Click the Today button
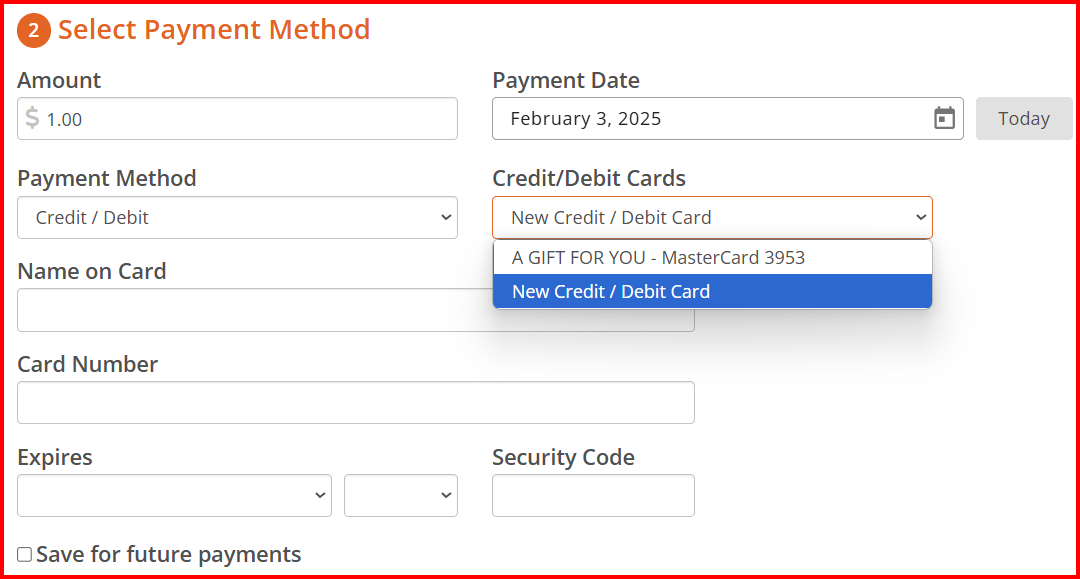Viewport: 1080px width, 579px height. [x=1024, y=118]
